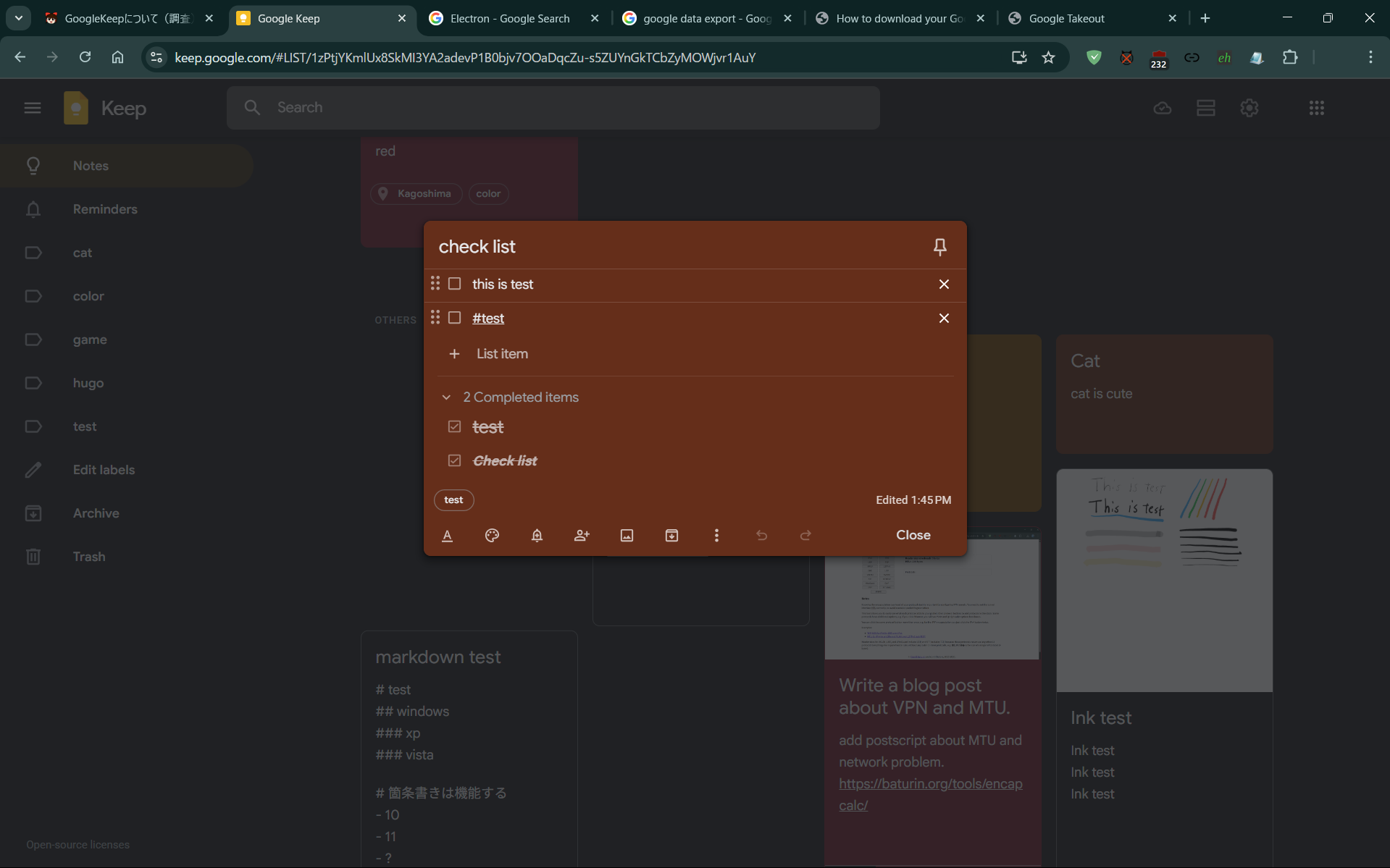Select the 'game' label in sidebar
1390x868 pixels.
[x=127, y=340]
